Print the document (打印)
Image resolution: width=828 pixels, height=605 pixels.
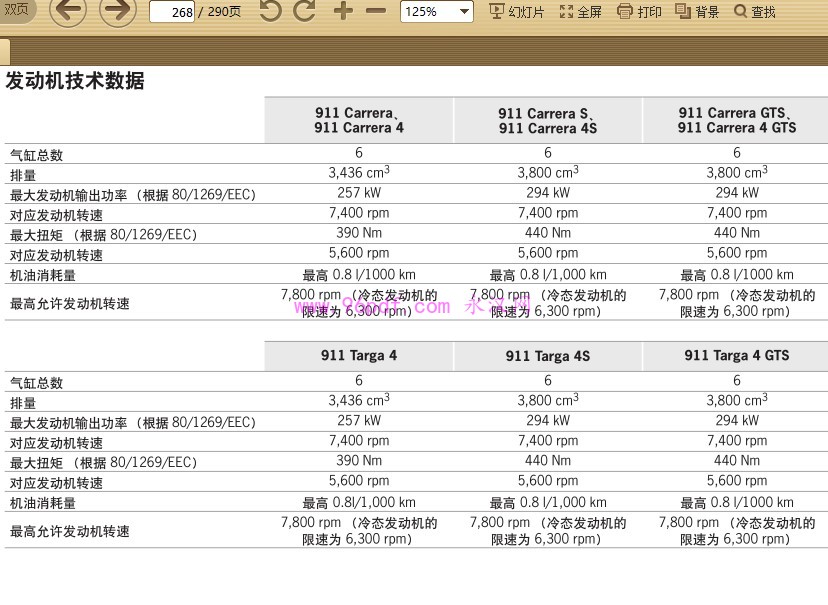(639, 12)
